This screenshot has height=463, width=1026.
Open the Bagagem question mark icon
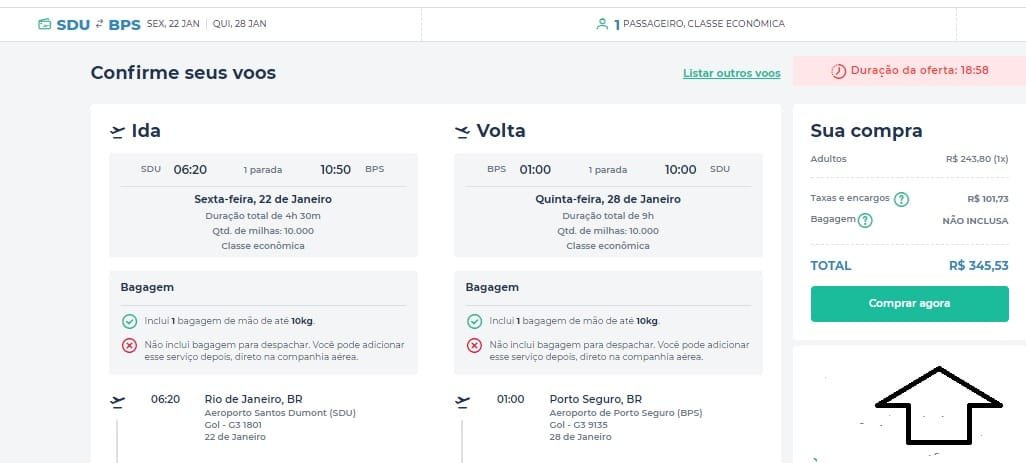(x=865, y=221)
